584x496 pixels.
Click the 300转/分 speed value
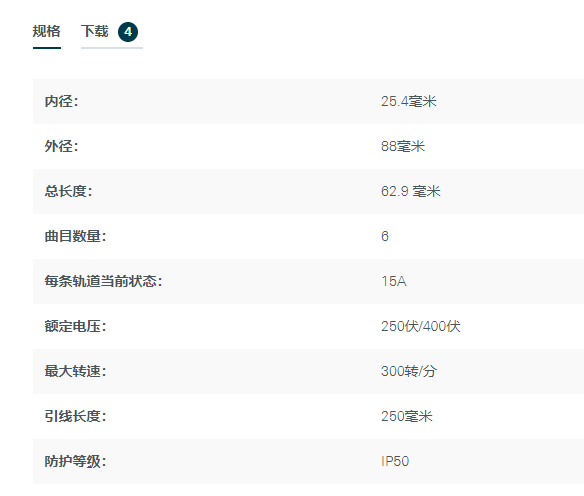(x=409, y=371)
